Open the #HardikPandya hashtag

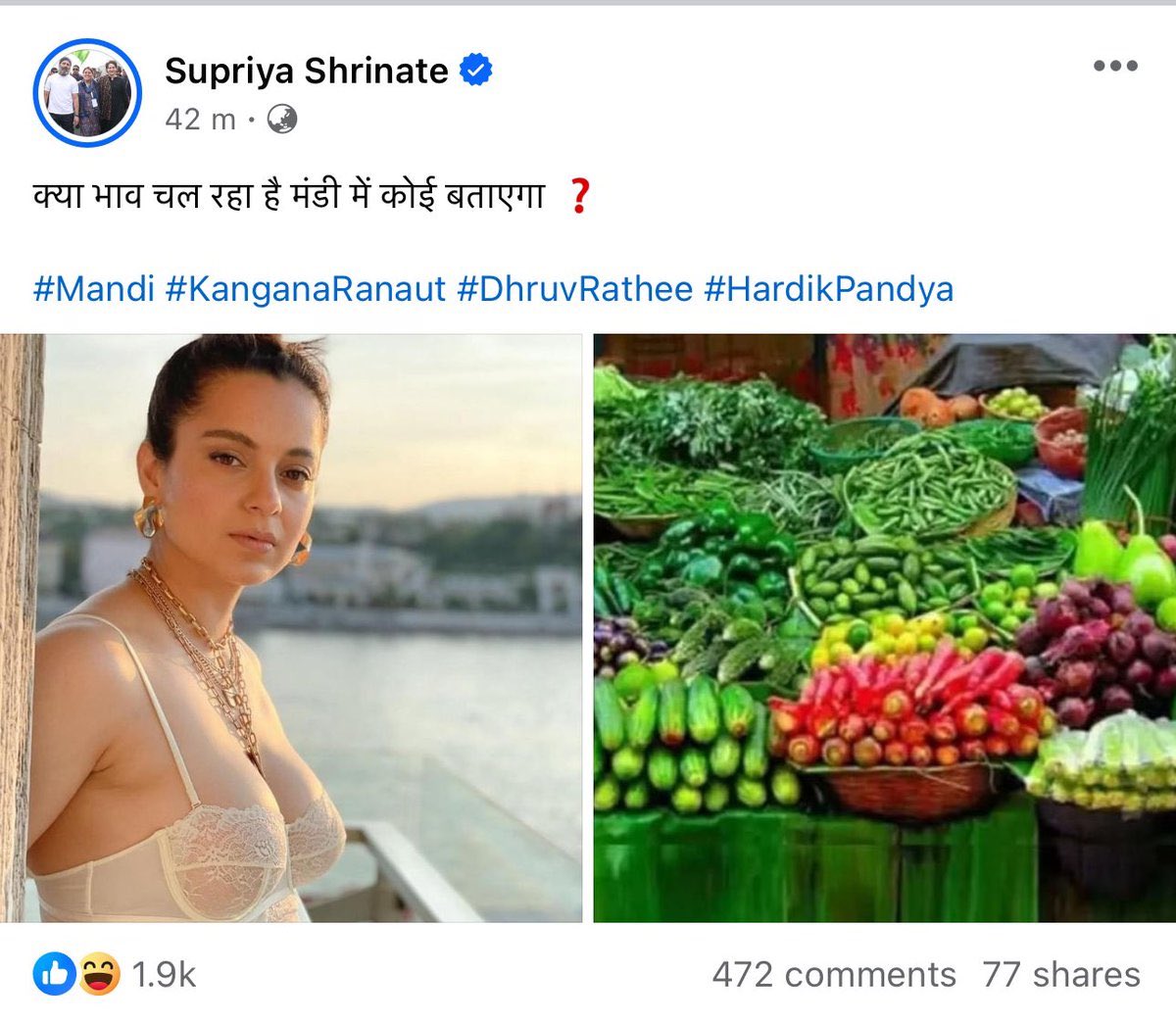829,289
